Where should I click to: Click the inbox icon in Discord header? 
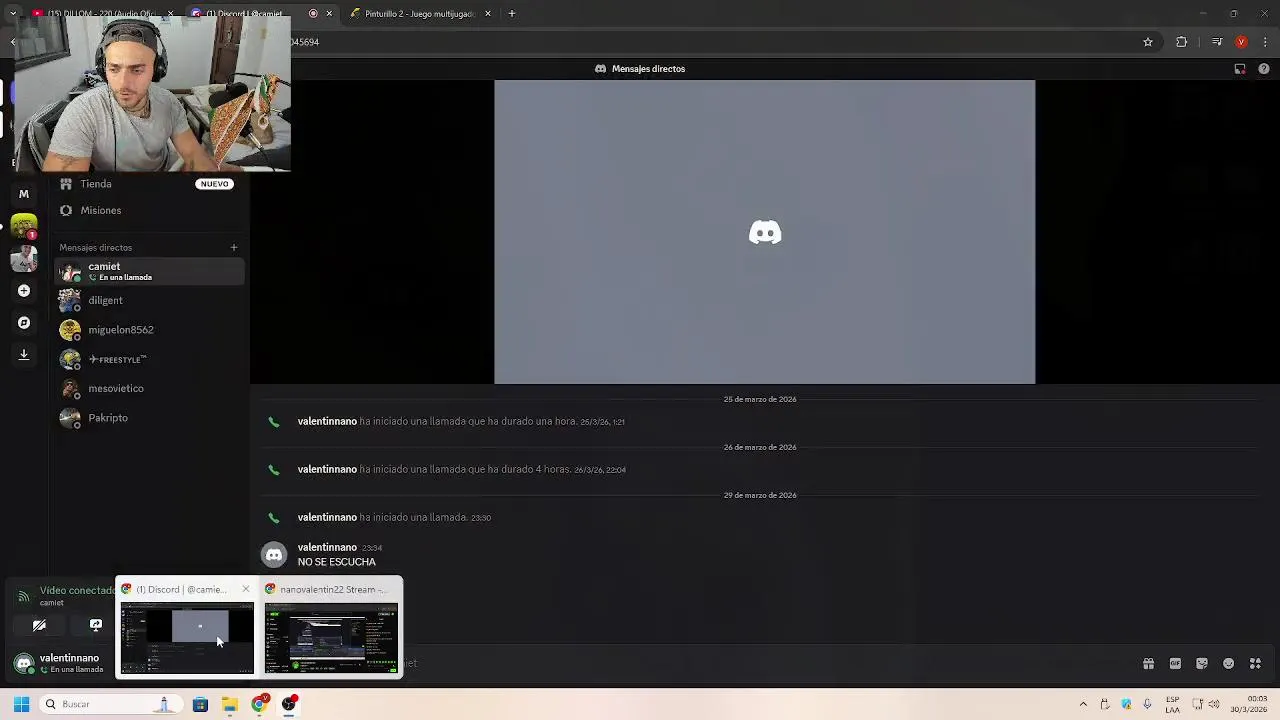click(1240, 69)
